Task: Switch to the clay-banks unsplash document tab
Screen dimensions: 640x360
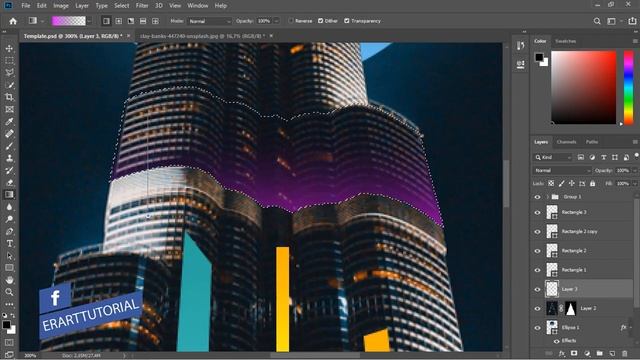Action: click(202, 36)
